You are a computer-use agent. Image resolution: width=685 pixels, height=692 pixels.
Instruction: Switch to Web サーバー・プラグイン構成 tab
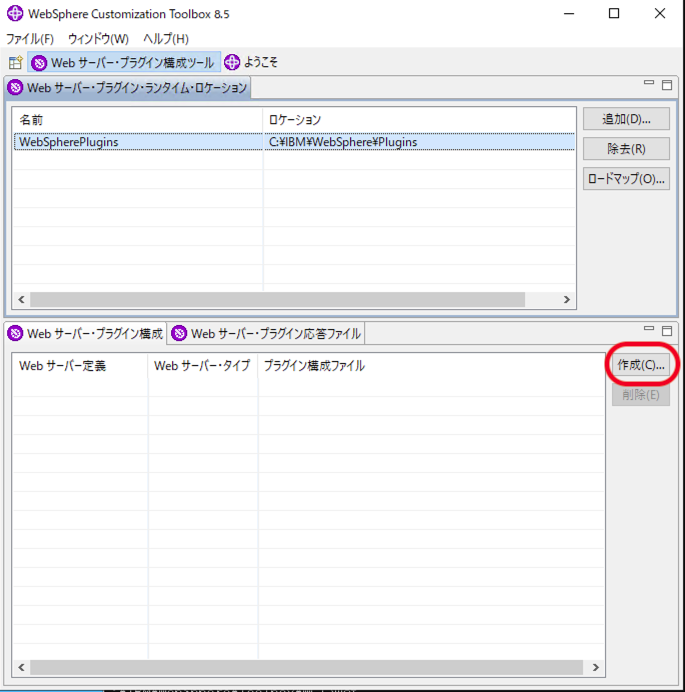pos(86,333)
